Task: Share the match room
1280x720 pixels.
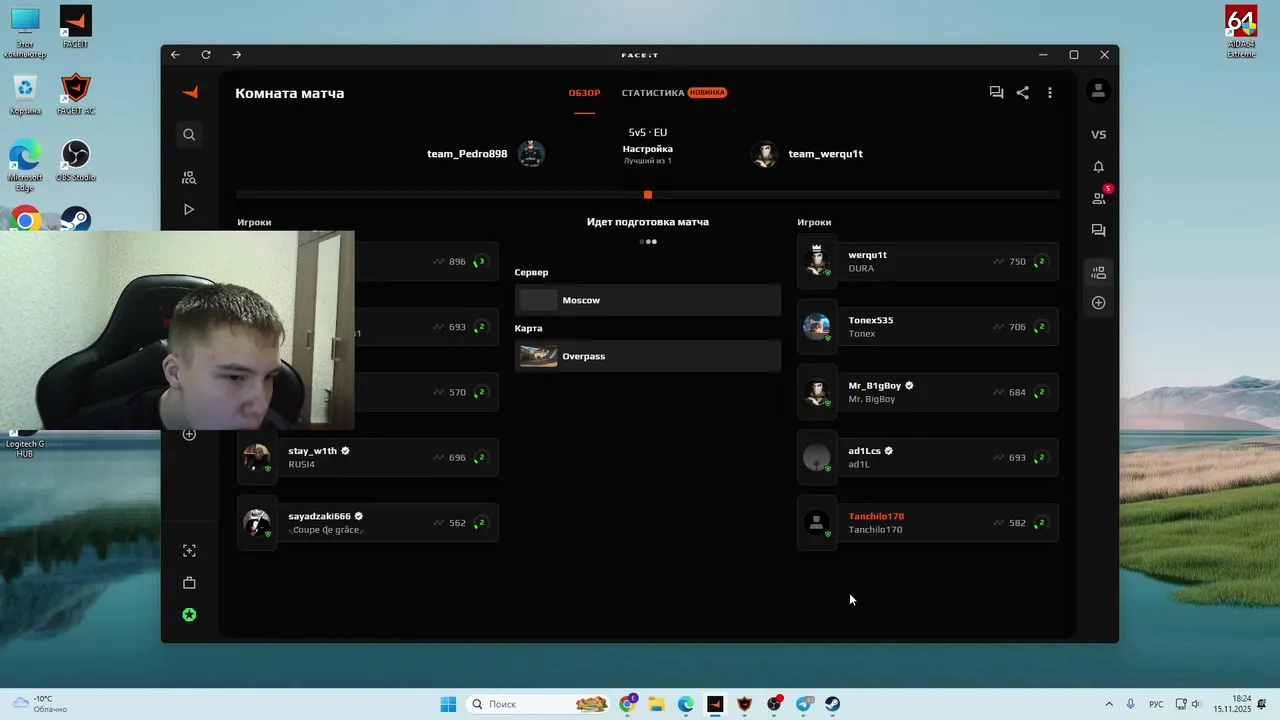Action: (1022, 92)
